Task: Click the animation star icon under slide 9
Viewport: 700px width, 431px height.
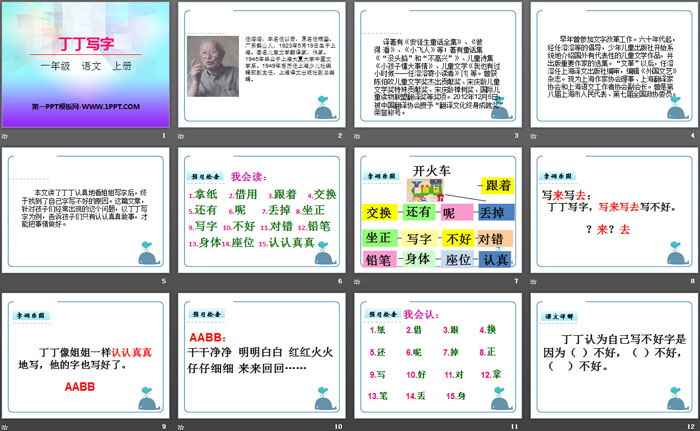Action: (4, 427)
